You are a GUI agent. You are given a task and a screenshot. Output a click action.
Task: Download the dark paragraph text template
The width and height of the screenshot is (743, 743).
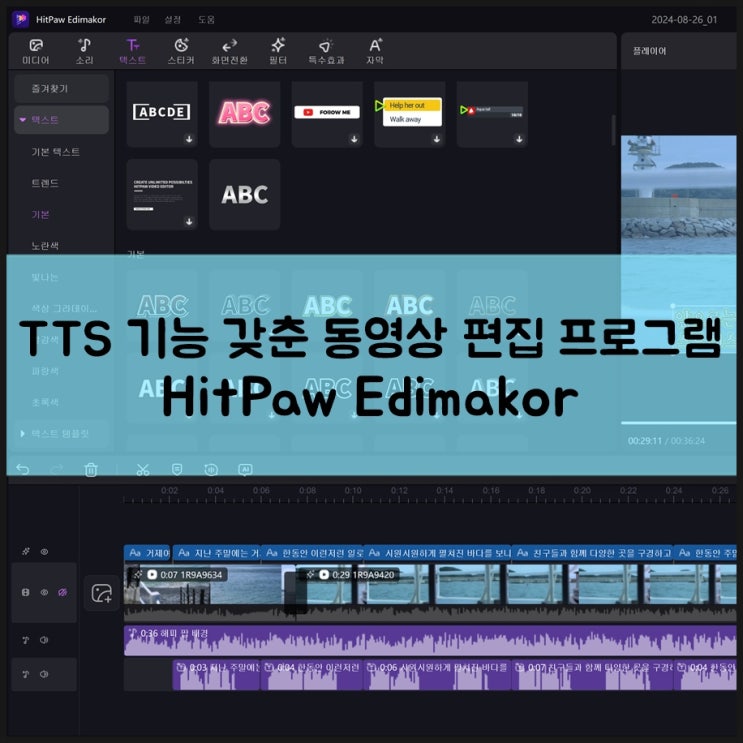[x=189, y=222]
